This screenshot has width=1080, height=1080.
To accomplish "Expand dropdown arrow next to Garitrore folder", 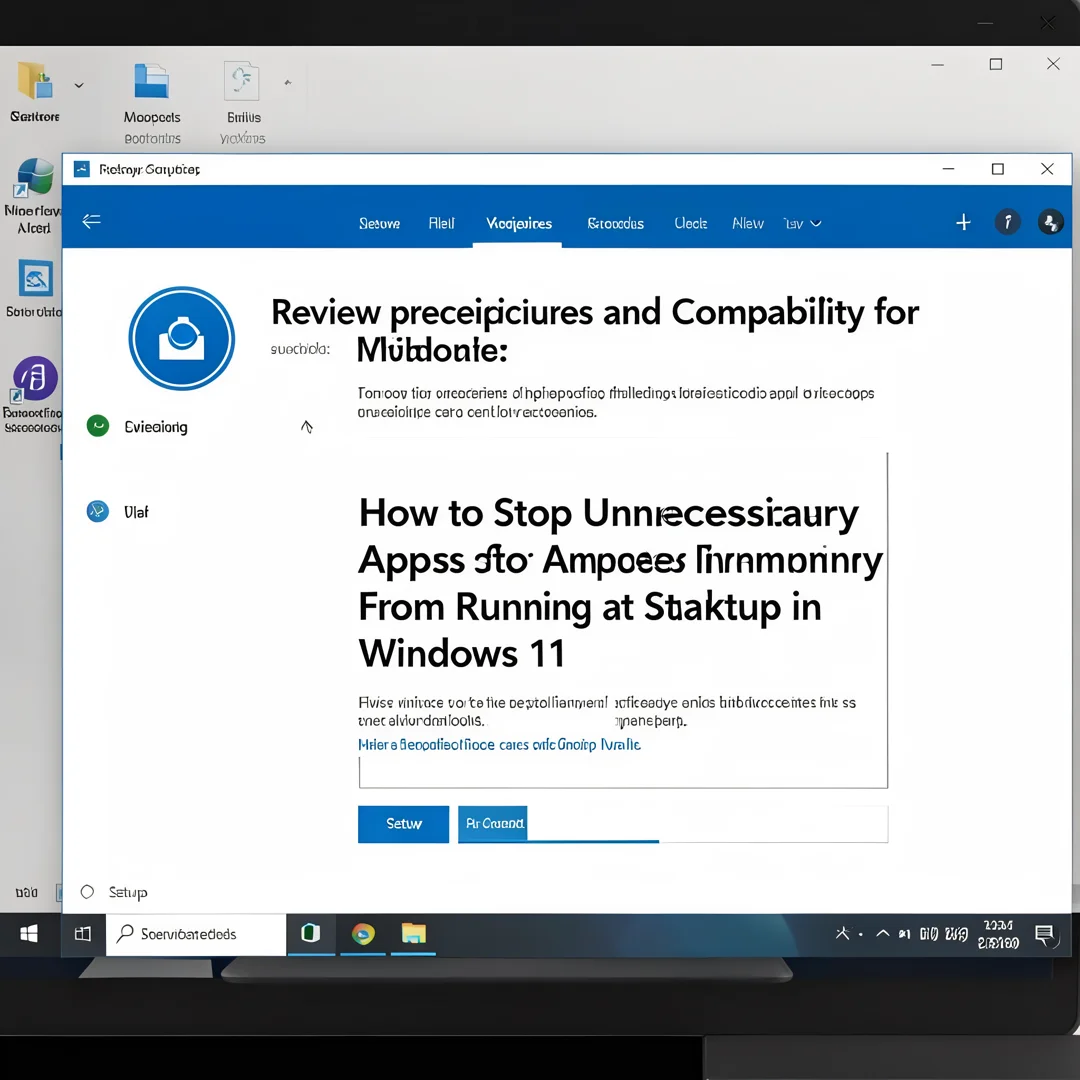I will click(79, 85).
